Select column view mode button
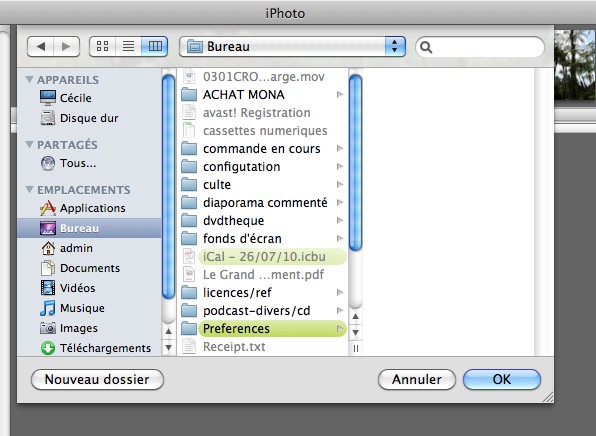The width and height of the screenshot is (596, 436). pos(155,46)
